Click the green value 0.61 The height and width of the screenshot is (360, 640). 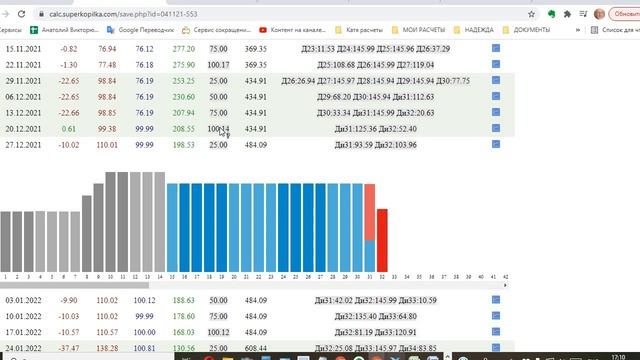click(69, 129)
